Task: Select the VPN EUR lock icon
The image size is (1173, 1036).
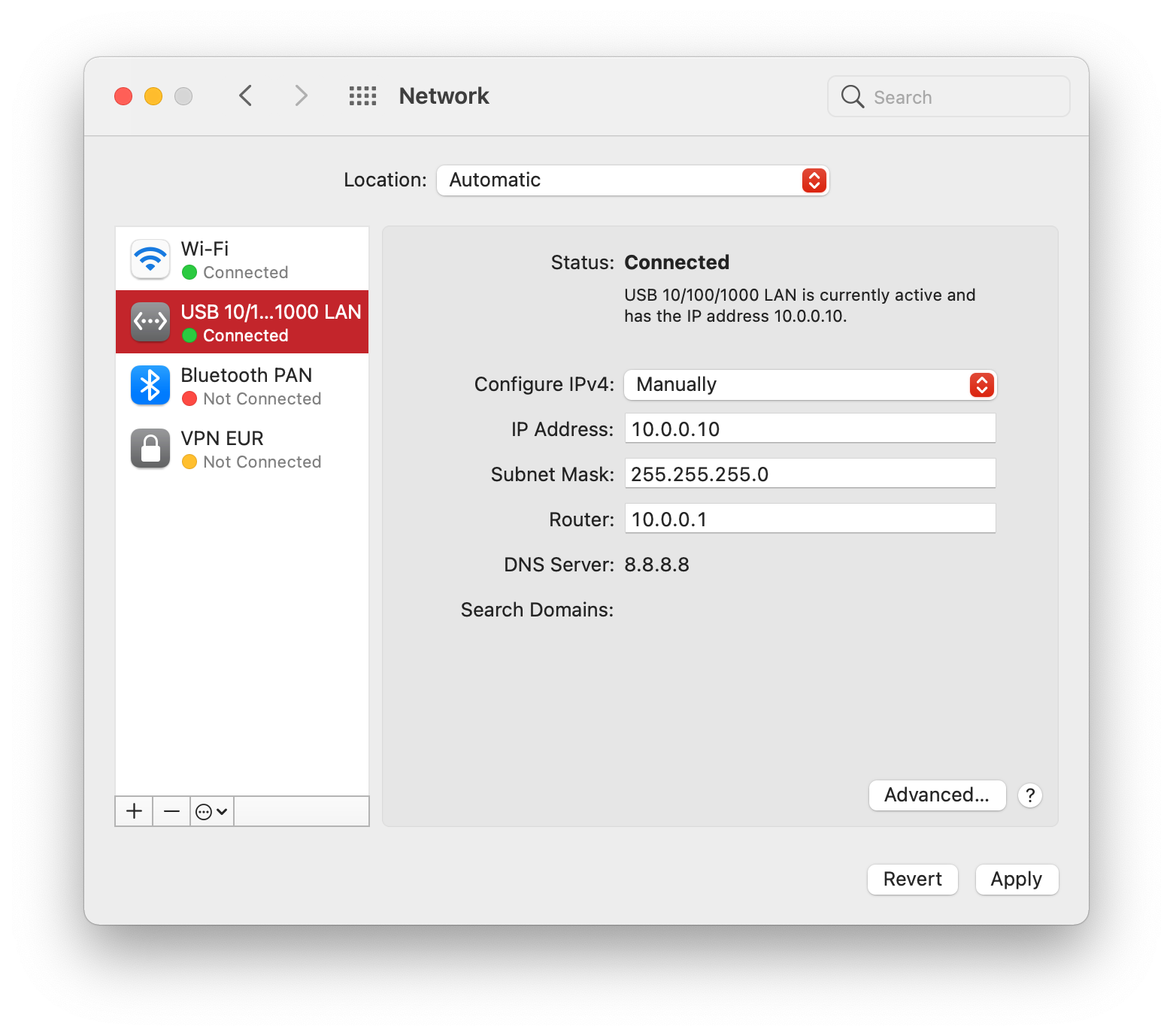Action: (150, 449)
